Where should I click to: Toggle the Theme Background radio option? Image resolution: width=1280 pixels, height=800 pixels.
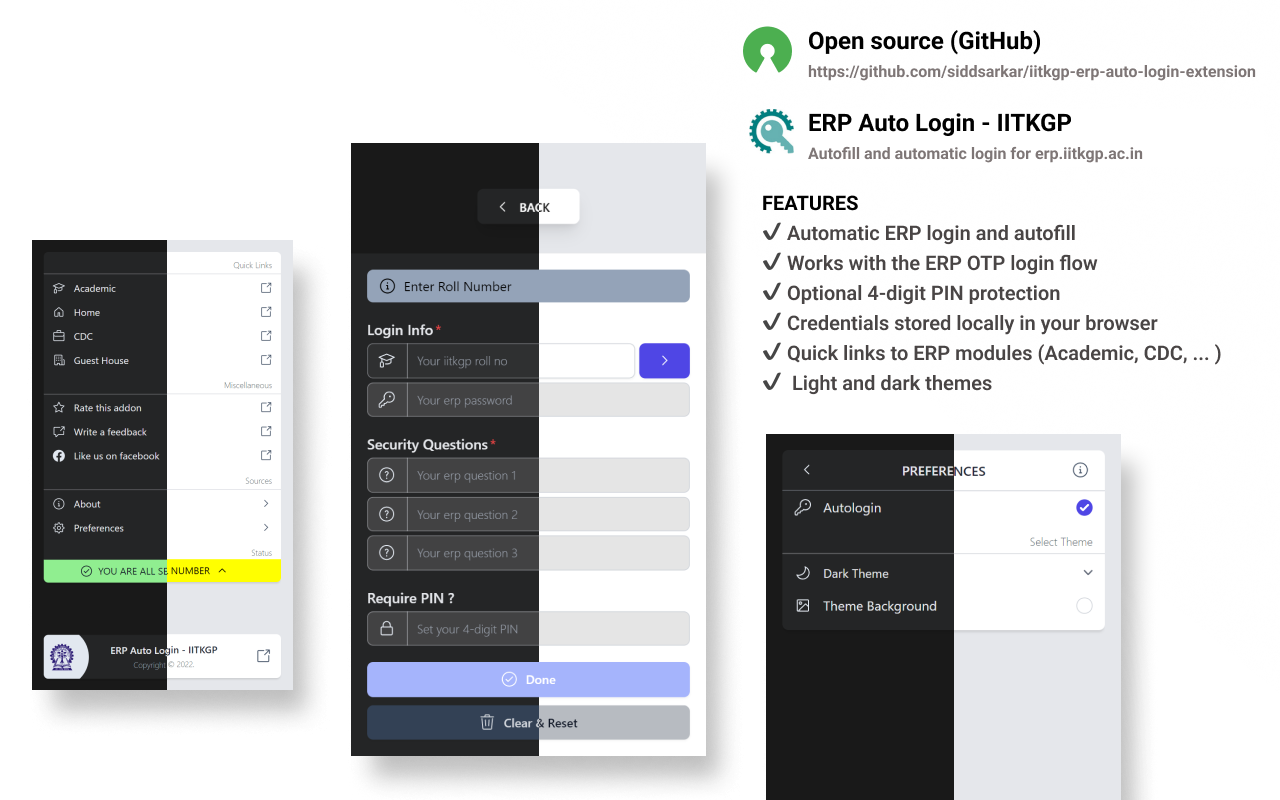coord(1084,606)
